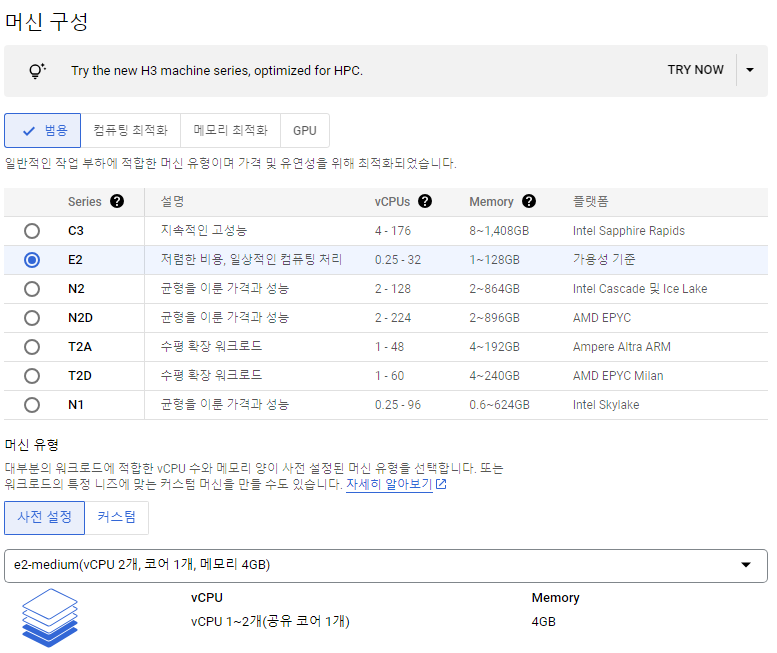This screenshot has height=653, width=777.
Task: Click the Intel Sapphire Rapids platform cell
Action: click(x=628, y=231)
